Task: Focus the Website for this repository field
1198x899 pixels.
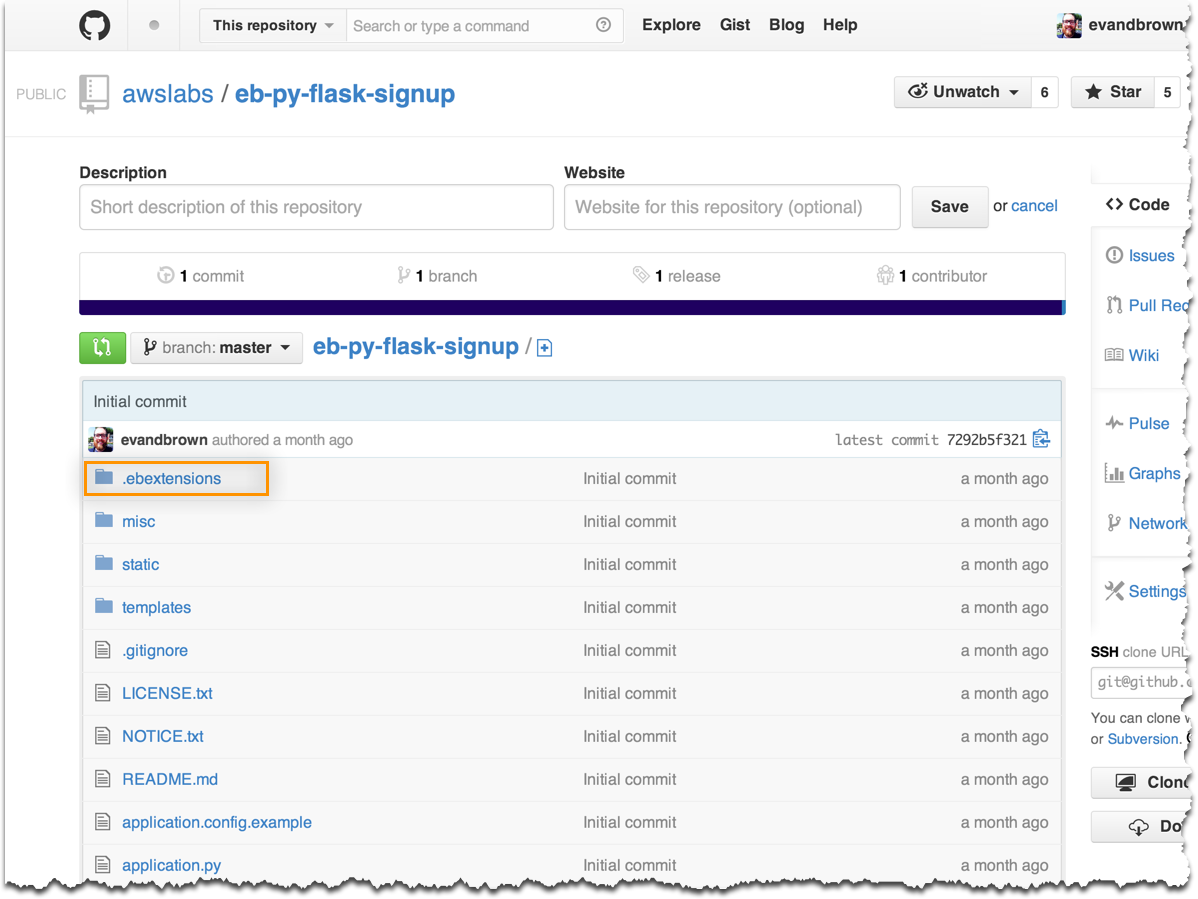Action: click(732, 207)
